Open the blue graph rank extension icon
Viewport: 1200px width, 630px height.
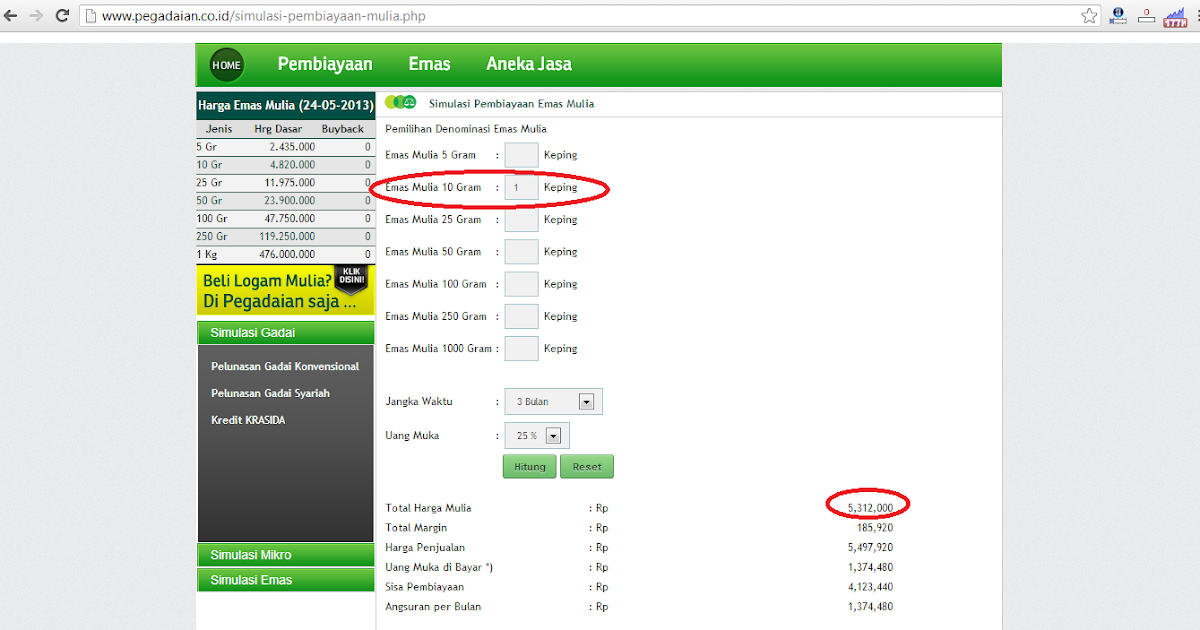click(x=1174, y=16)
